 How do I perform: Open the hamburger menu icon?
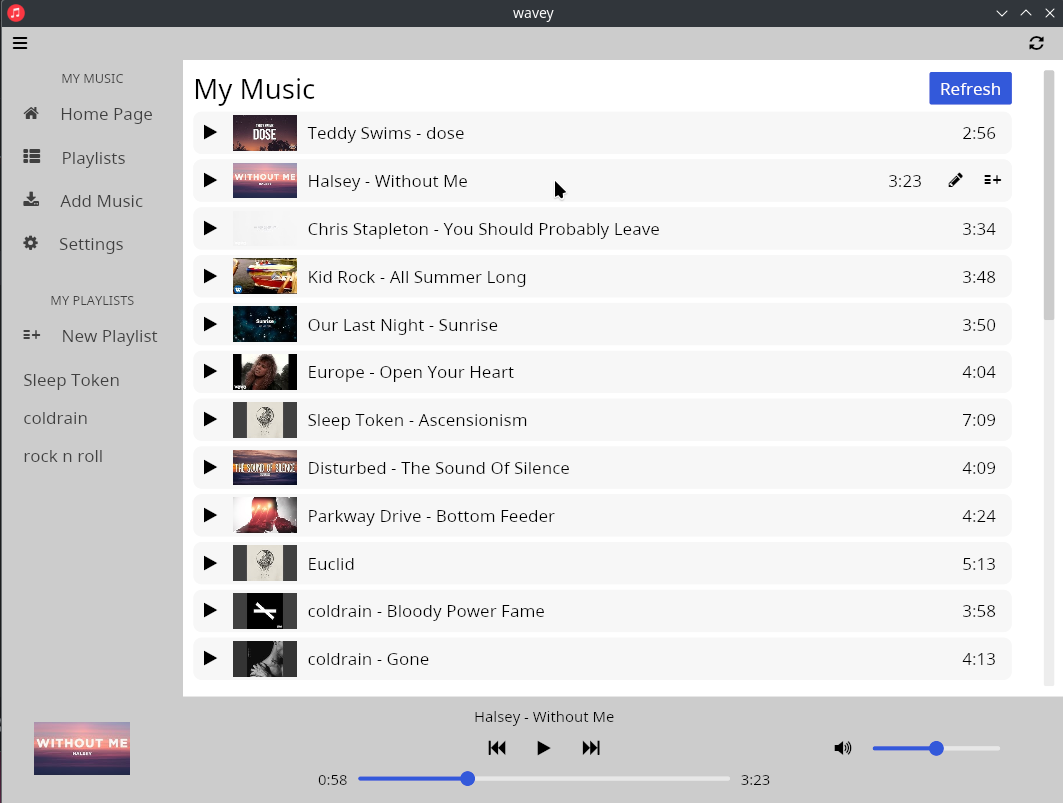coord(20,43)
